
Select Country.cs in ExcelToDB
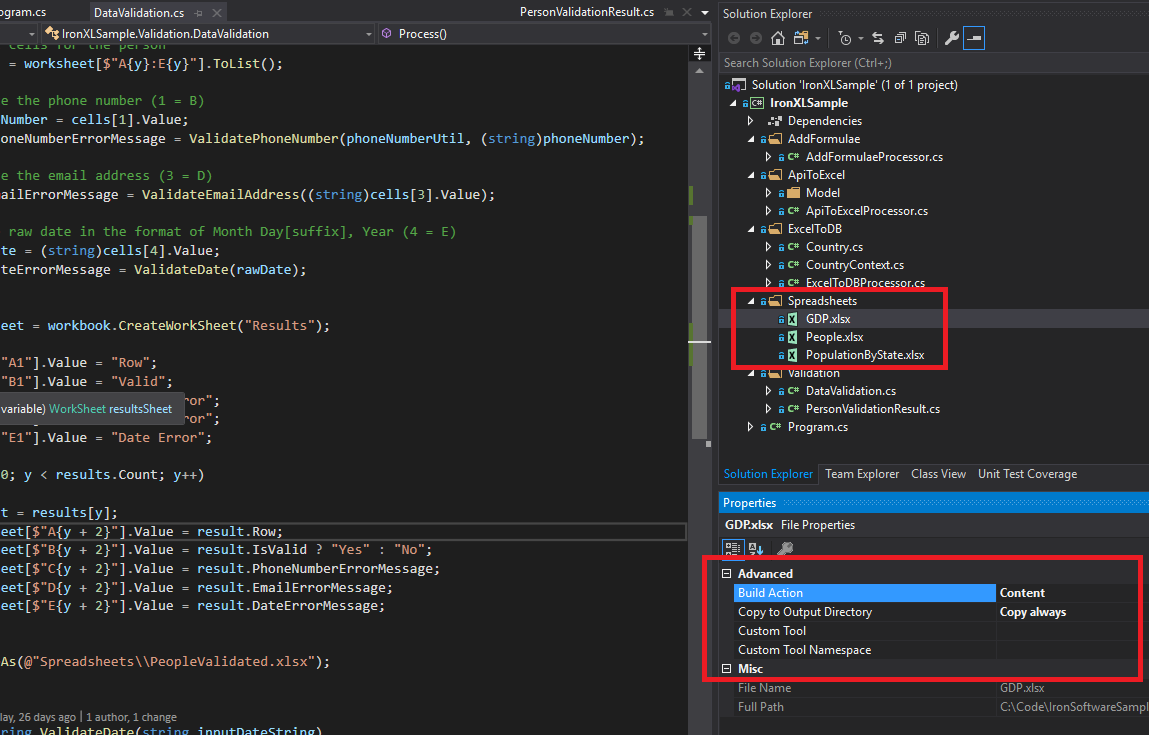tap(834, 247)
